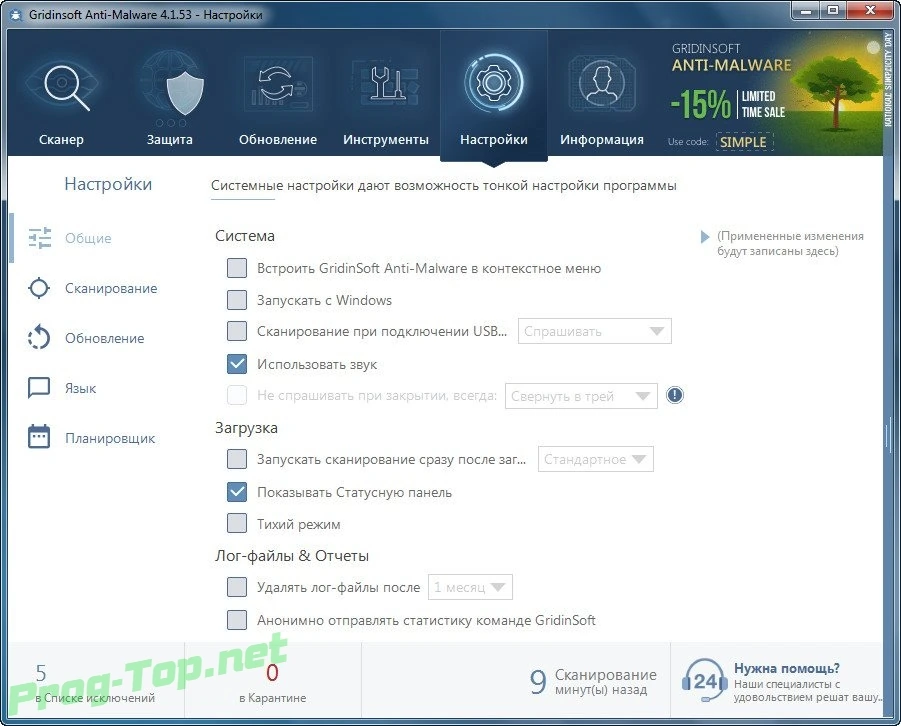Open the Стандартное scan type dropdown

pyautogui.click(x=595, y=459)
